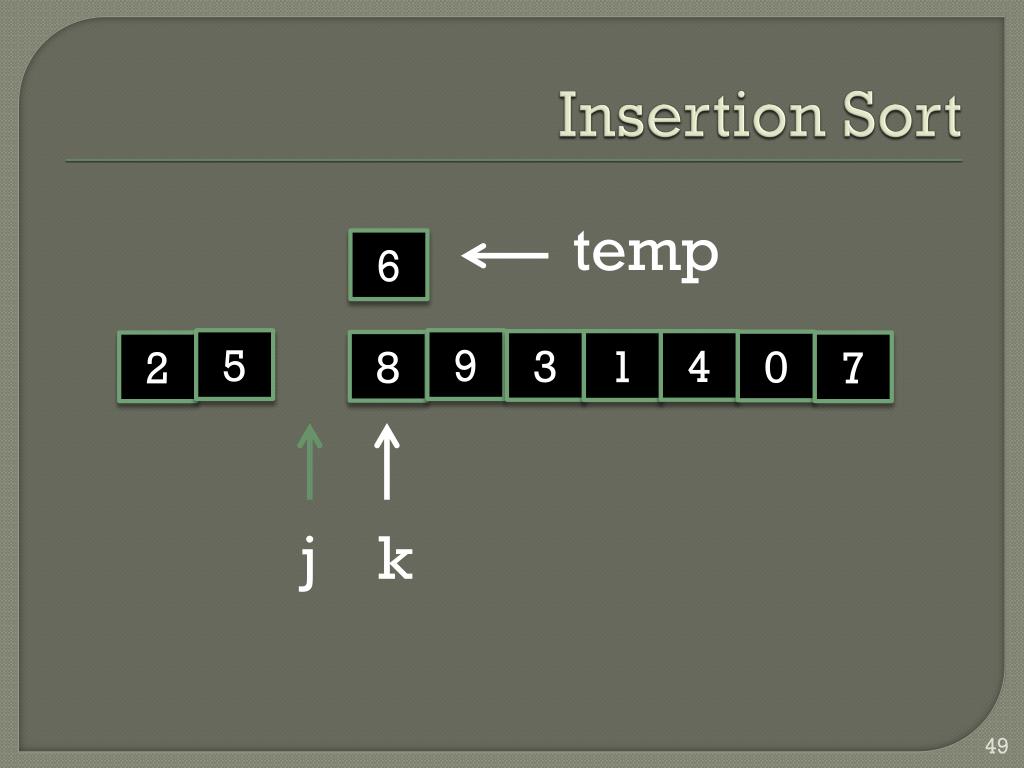Click the array box showing 9
Screen dimensions: 1024x768
[466, 364]
